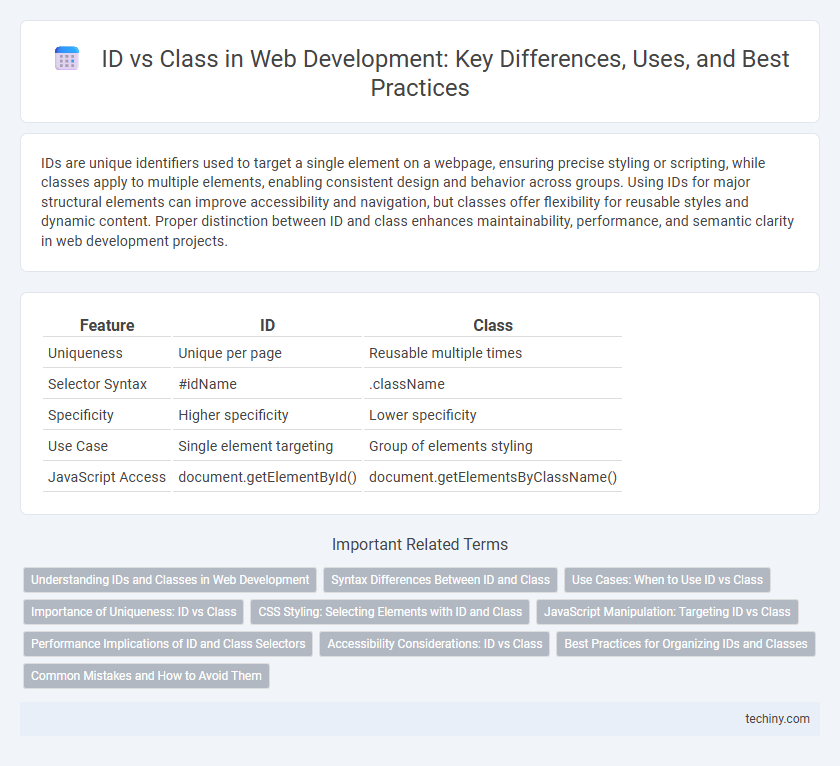
Task: Open 'Common Mistakes and How to Avoid Them' tag
Action: [146, 676]
